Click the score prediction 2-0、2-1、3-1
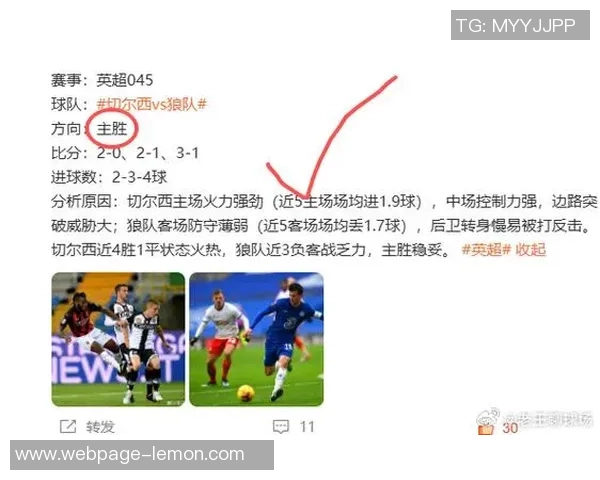 148,153
